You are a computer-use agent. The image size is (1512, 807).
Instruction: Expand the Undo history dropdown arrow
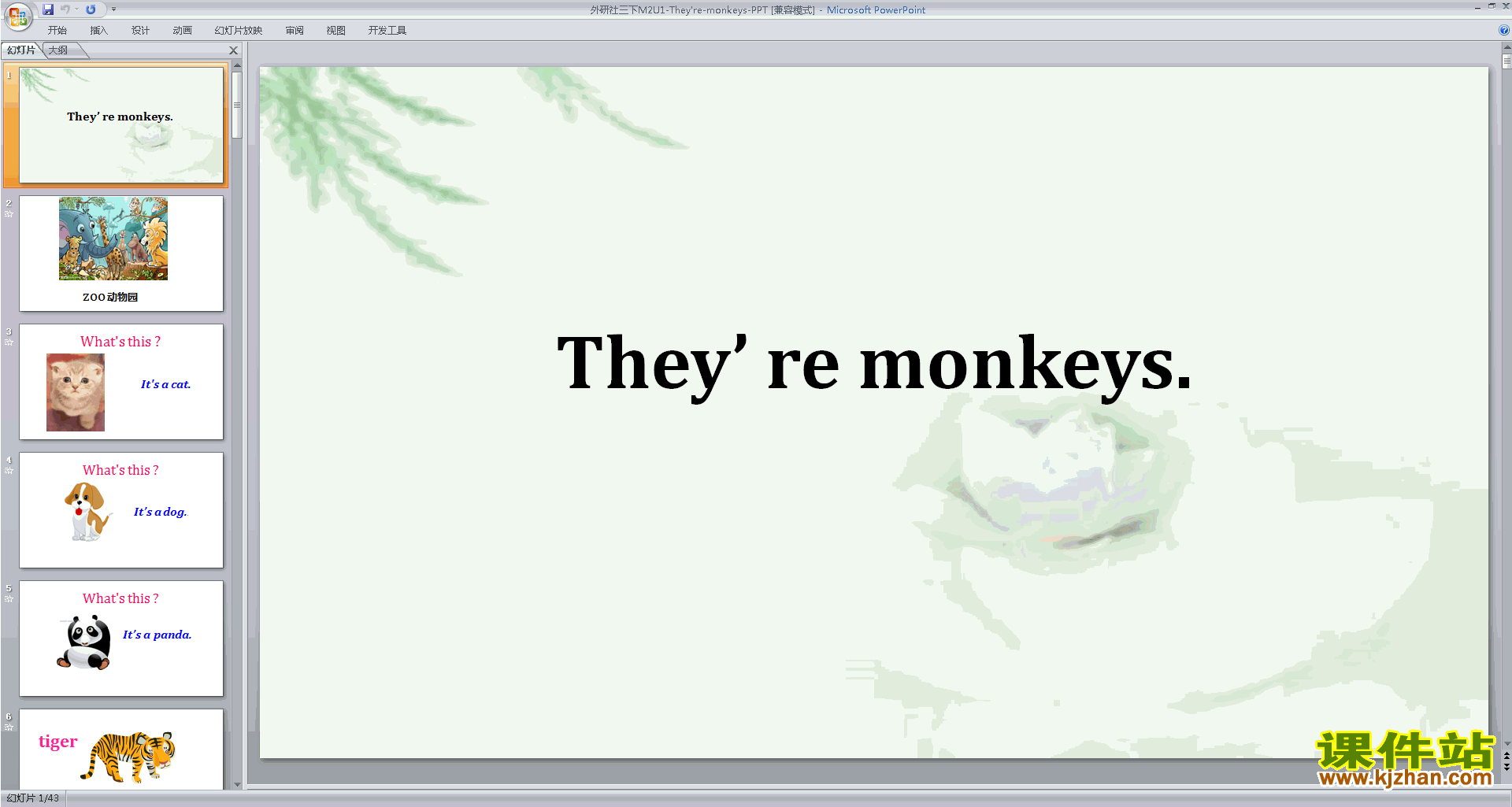click(x=77, y=9)
